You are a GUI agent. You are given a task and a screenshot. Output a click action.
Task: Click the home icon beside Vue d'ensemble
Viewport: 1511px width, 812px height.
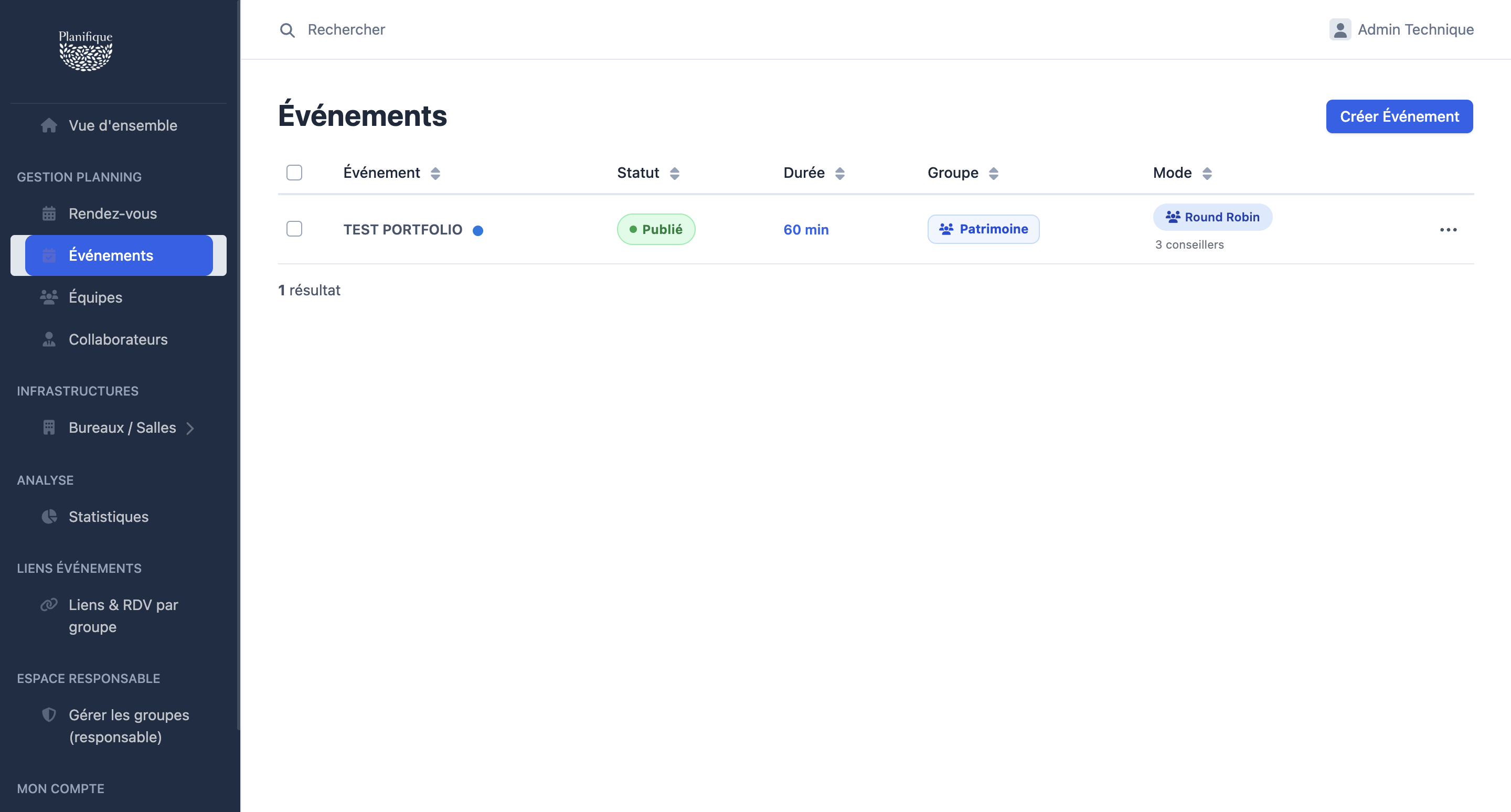49,125
